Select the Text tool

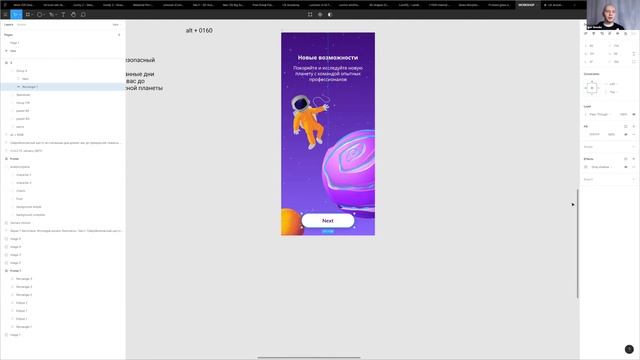[x=63, y=14]
